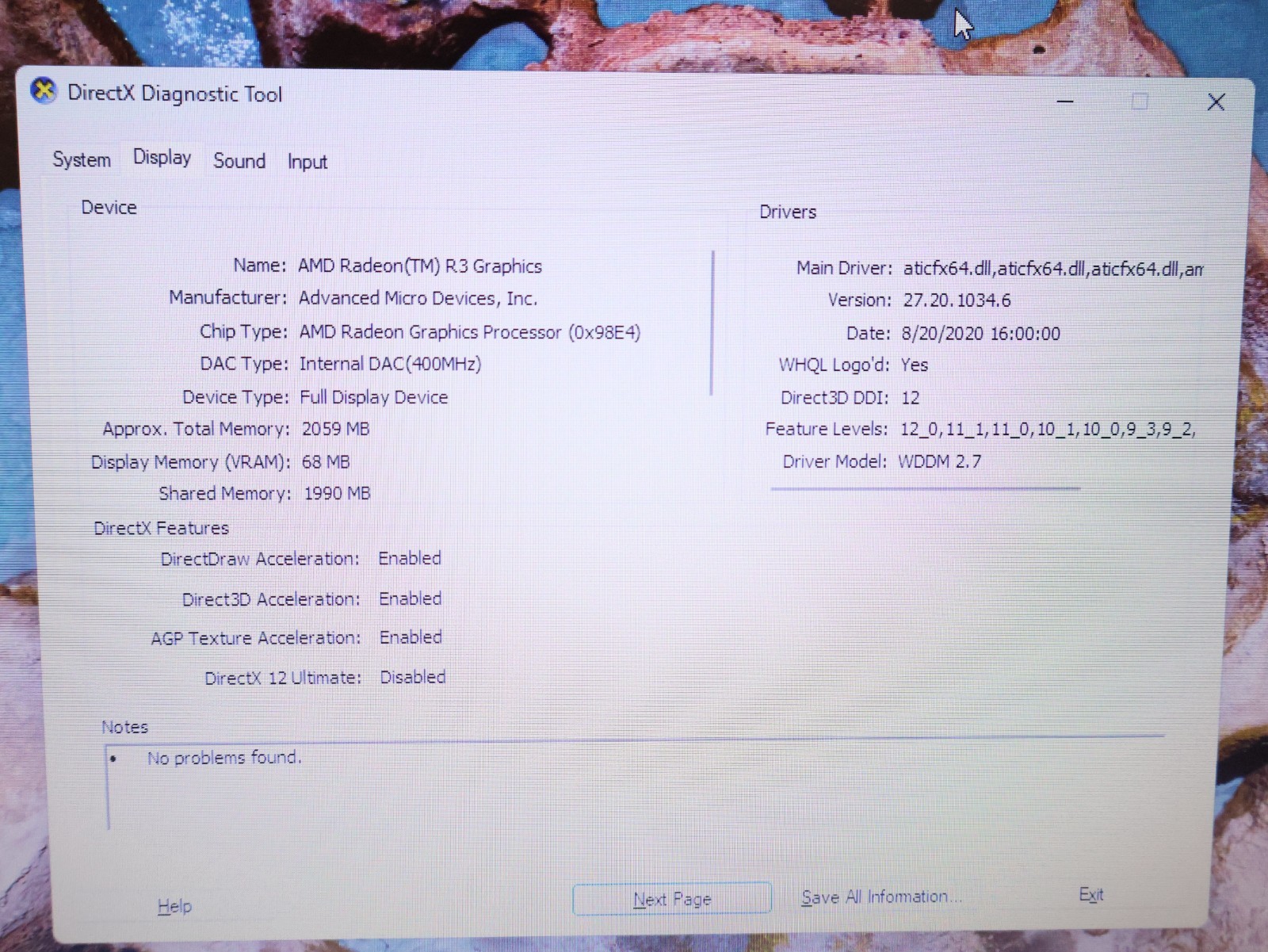
Task: Click Direct3D Acceleration 'Enabled' value
Action: pos(411,598)
